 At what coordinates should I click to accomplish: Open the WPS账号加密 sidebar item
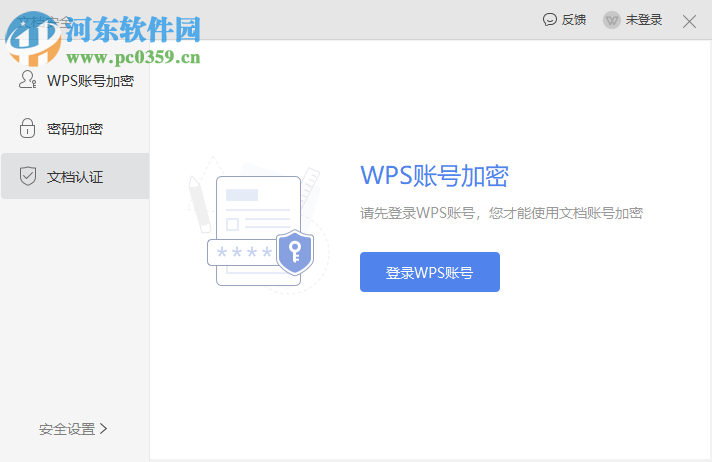coord(75,81)
